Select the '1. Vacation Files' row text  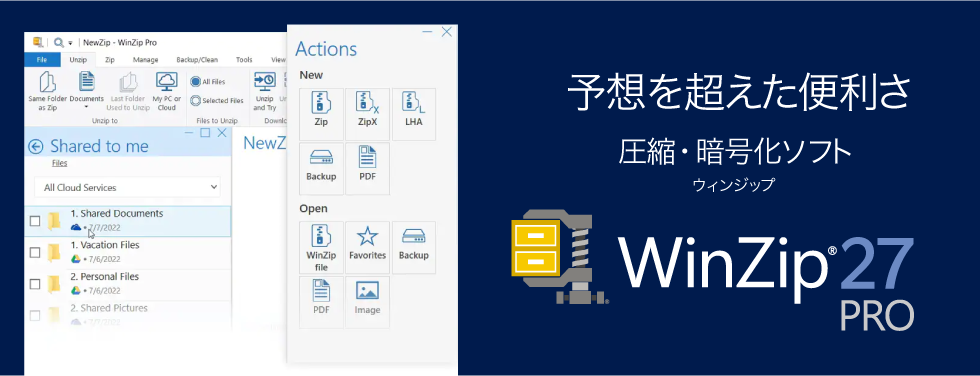(x=105, y=245)
